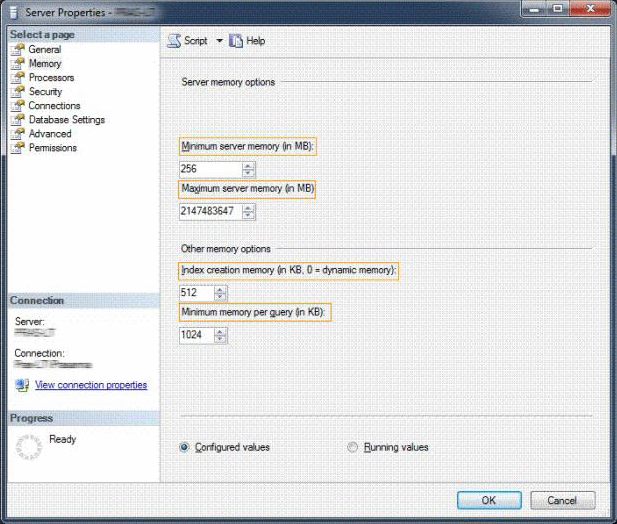Open the Script dropdown arrow
Image resolution: width=617 pixels, height=524 pixels.
click(219, 41)
